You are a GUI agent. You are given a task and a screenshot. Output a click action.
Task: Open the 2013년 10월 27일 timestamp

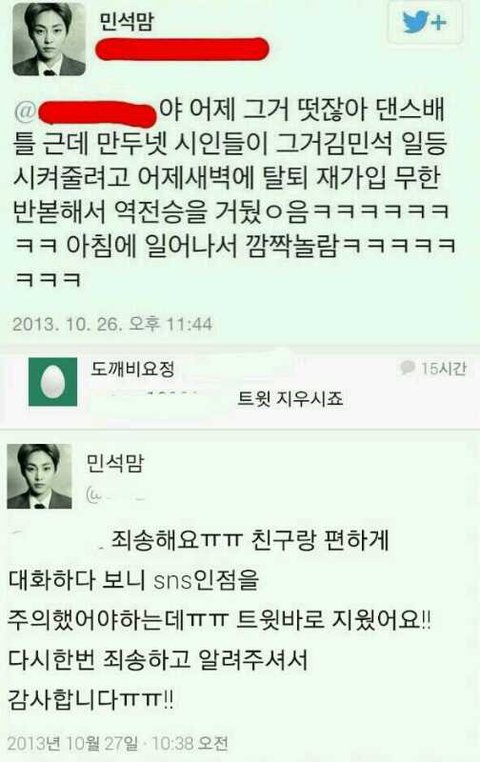(118, 744)
